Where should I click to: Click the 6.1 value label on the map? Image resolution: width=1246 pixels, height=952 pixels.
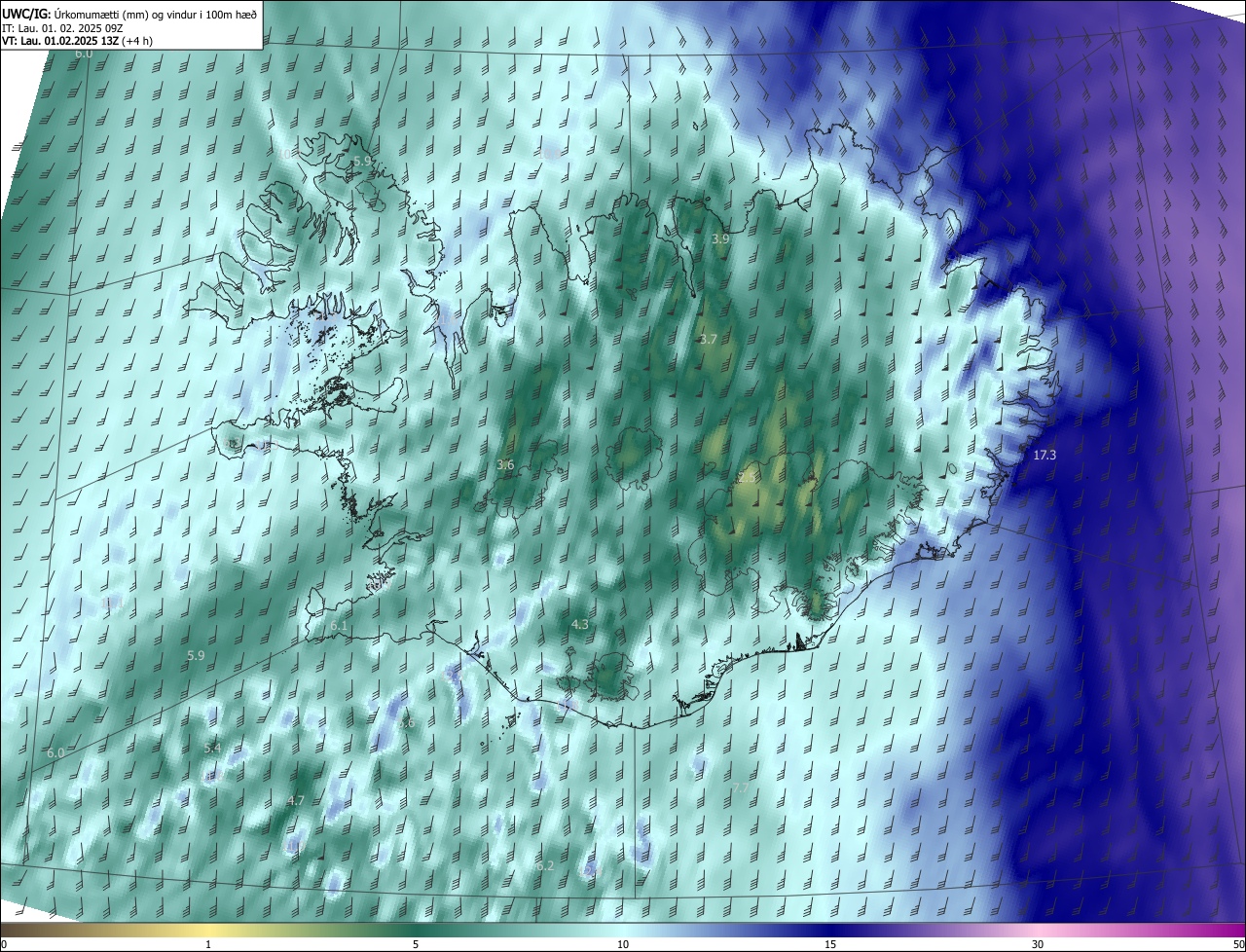coord(339,625)
